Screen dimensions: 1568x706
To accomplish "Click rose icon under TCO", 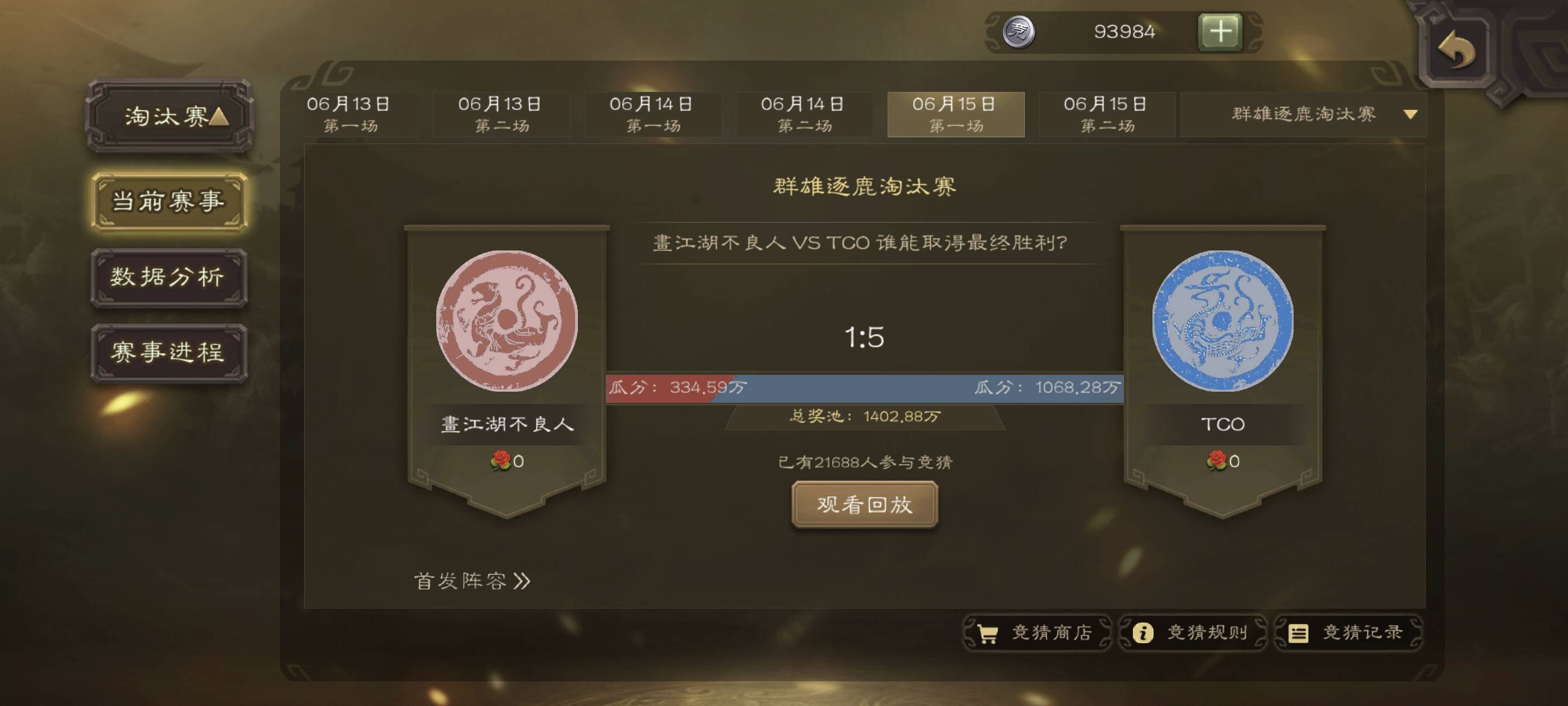I will (x=1216, y=461).
